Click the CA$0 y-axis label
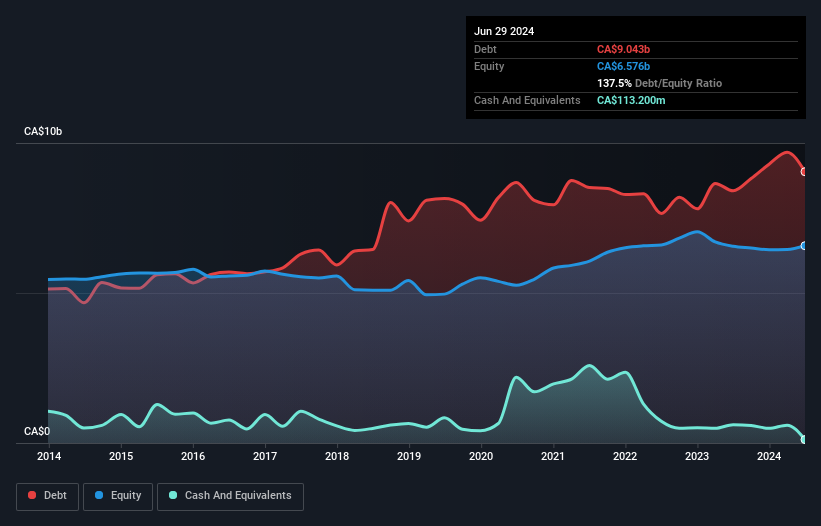This screenshot has height=526, width=821. point(37,431)
